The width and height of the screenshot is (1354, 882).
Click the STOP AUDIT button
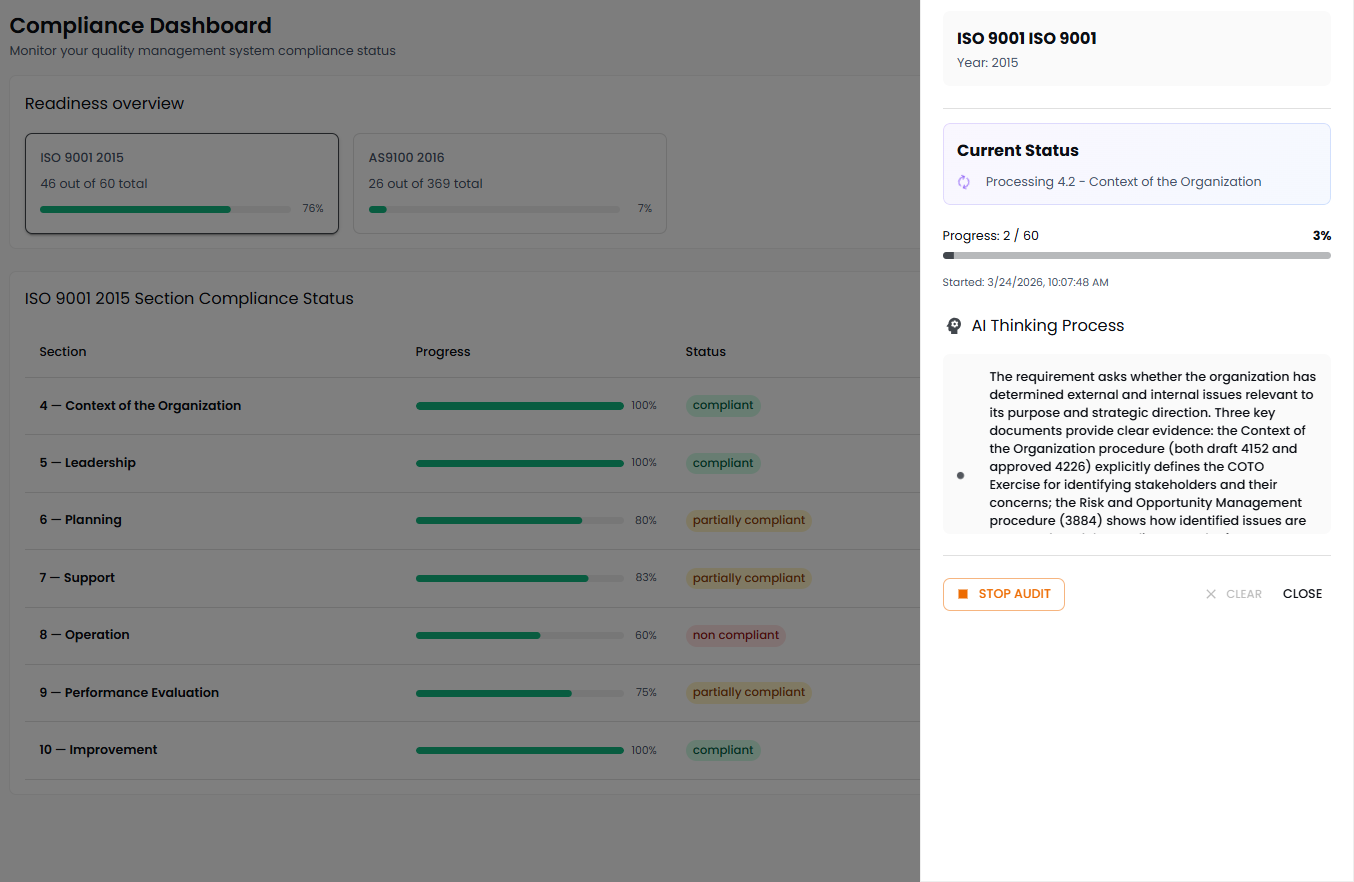click(1003, 594)
